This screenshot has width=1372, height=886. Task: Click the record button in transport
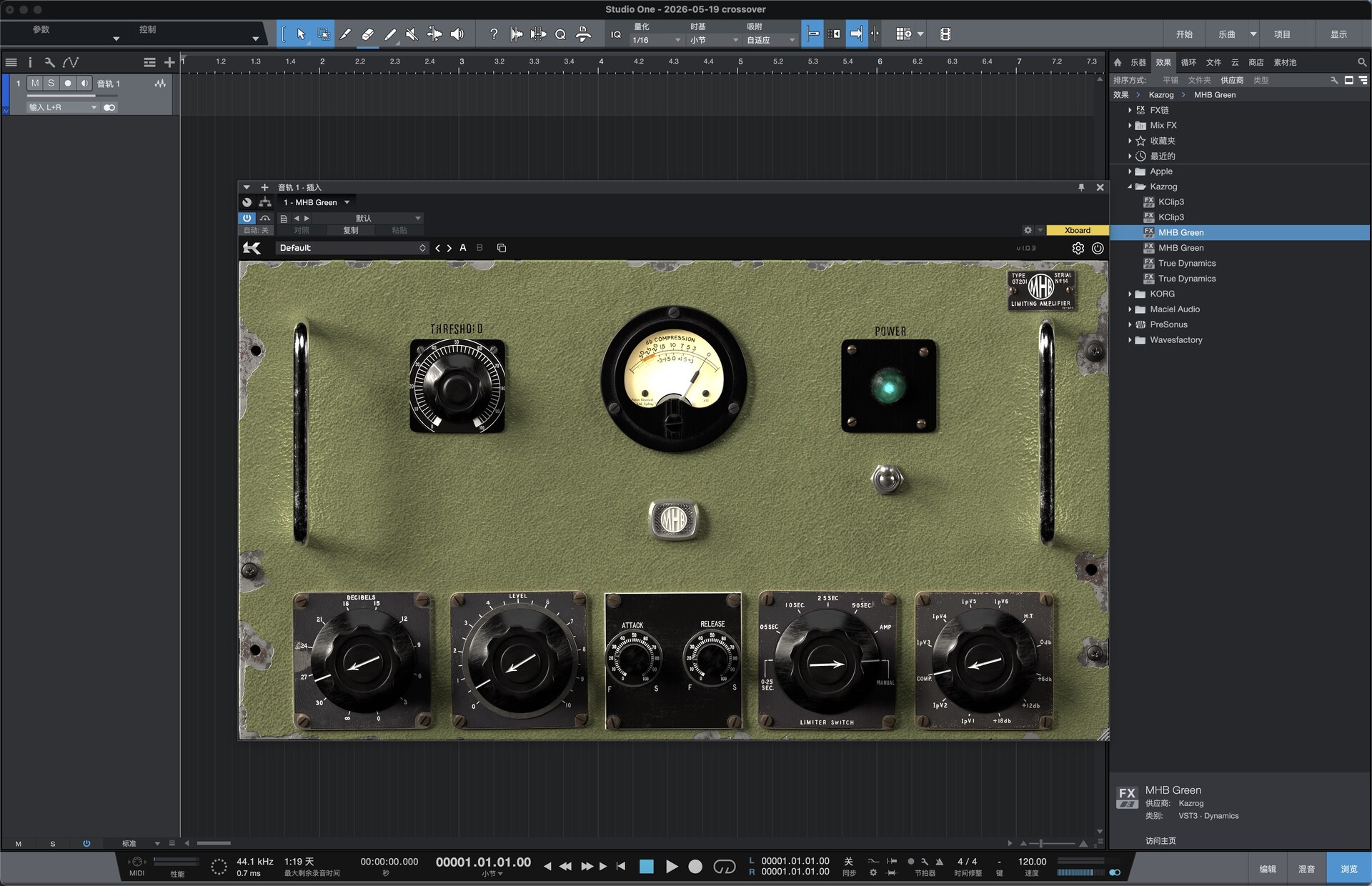[x=695, y=866]
